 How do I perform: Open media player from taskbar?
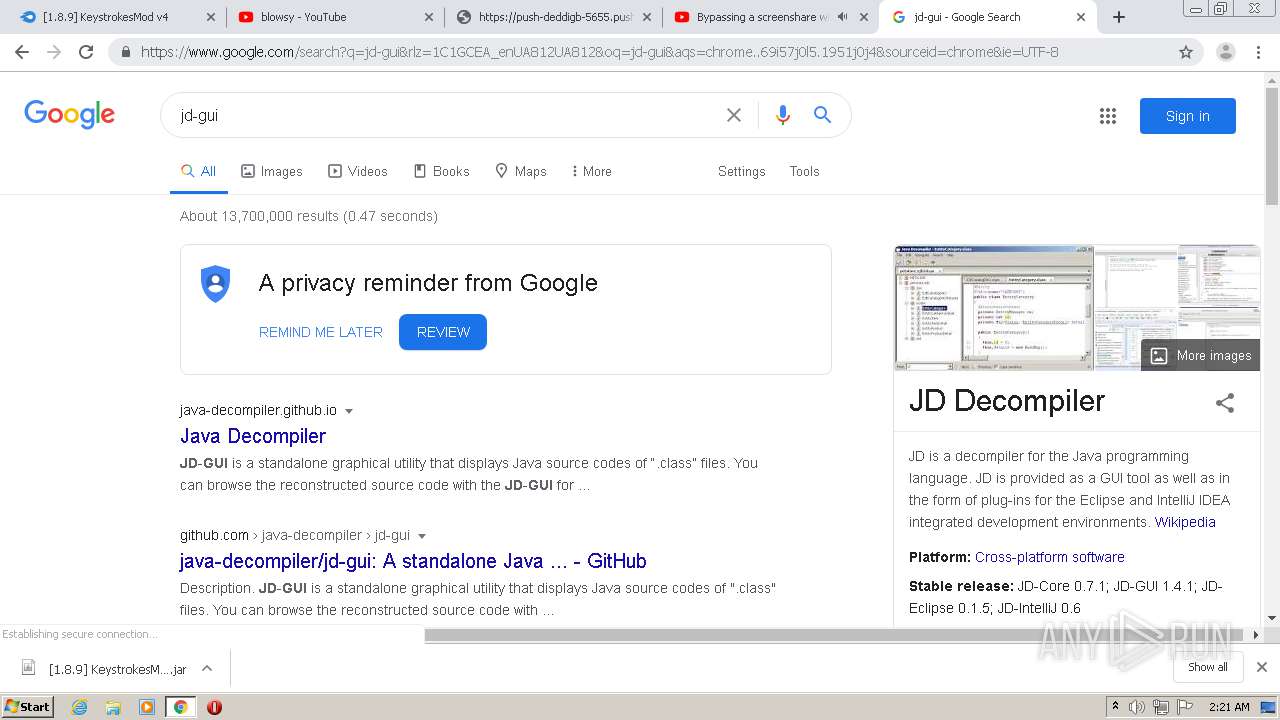tap(147, 707)
